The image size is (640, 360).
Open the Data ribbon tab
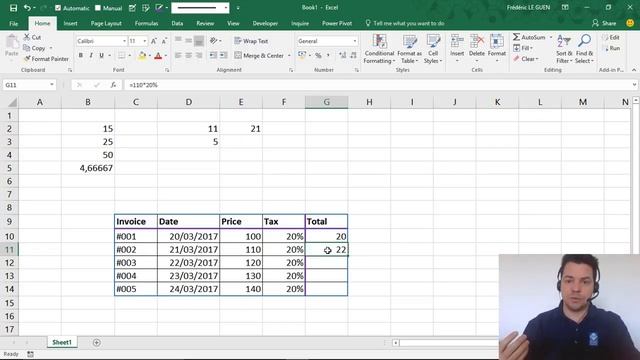pyautogui.click(x=177, y=23)
